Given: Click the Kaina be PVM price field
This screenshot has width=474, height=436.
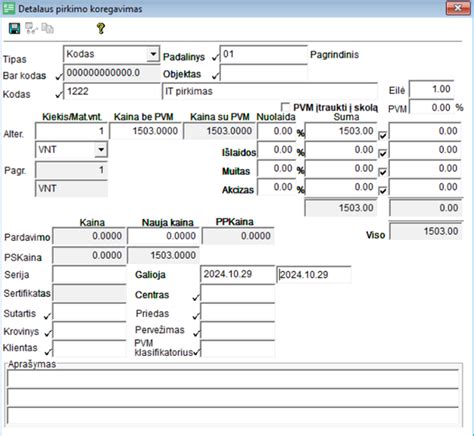Looking at the screenshot, I should pos(145,131).
